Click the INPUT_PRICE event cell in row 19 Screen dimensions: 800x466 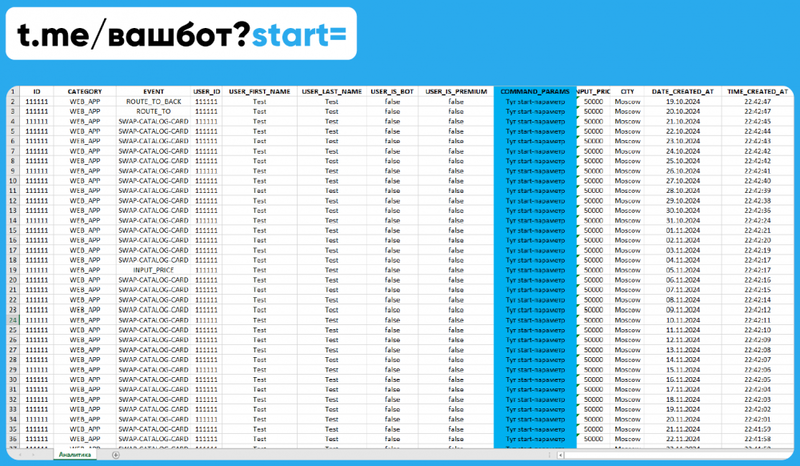pyautogui.click(x=154, y=270)
